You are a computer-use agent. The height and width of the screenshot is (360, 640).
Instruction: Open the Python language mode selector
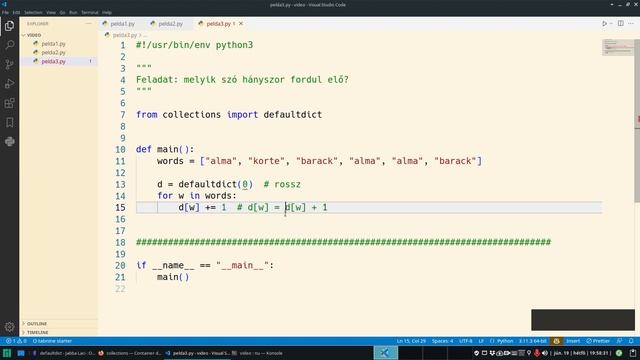click(x=505, y=341)
